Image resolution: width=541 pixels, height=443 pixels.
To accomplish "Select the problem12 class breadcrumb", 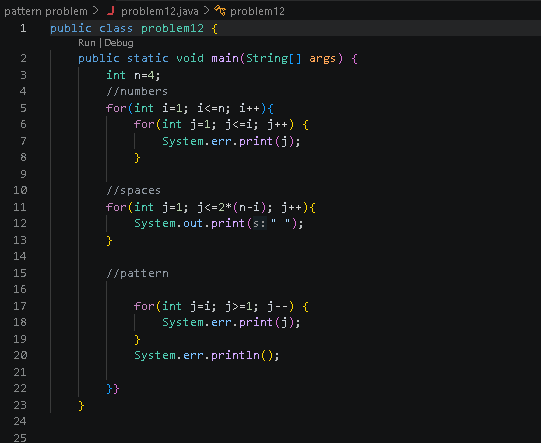I will point(257,11).
